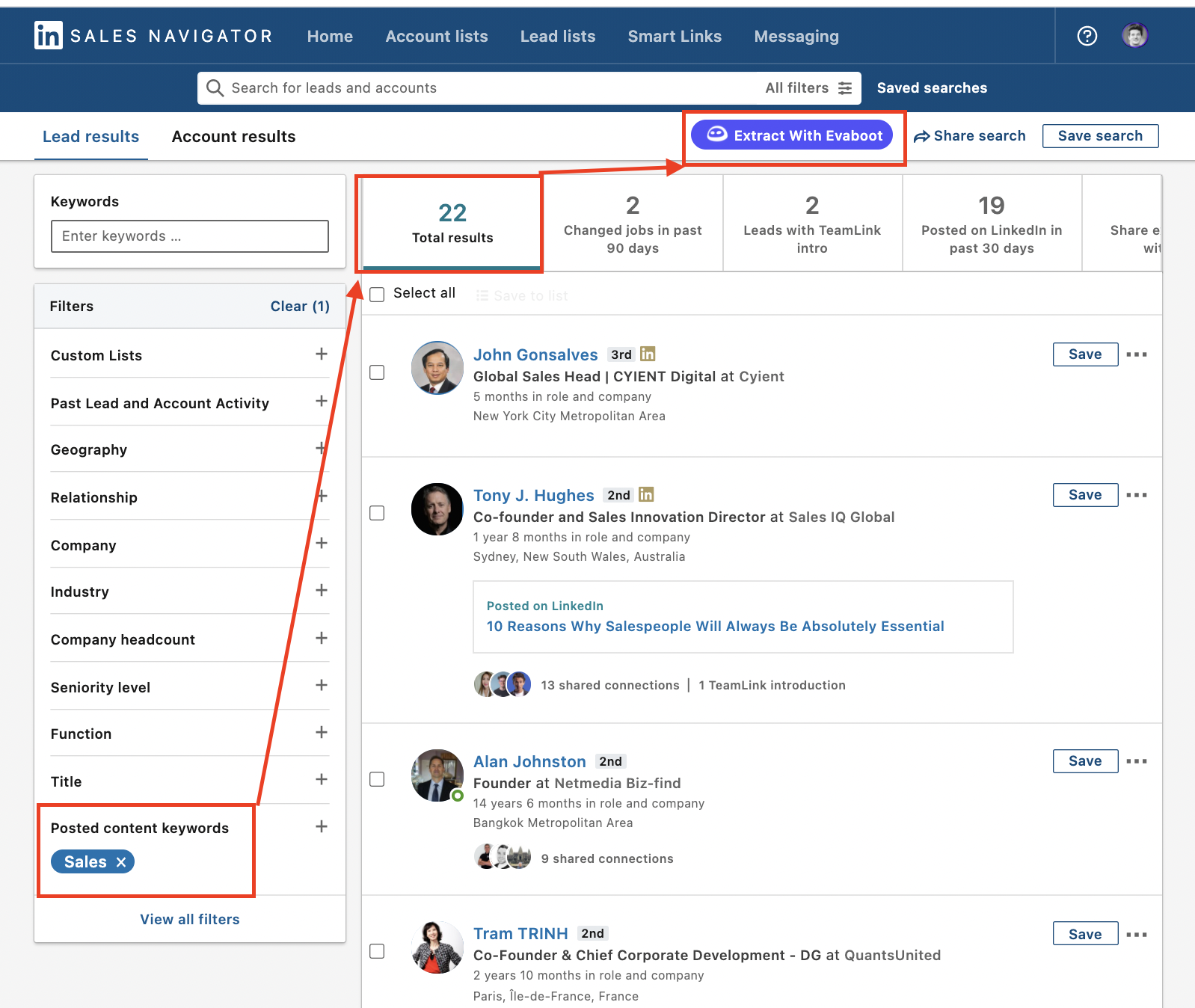View Alan Johnston shared connections avatars
The width and height of the screenshot is (1195, 1008).
503,857
